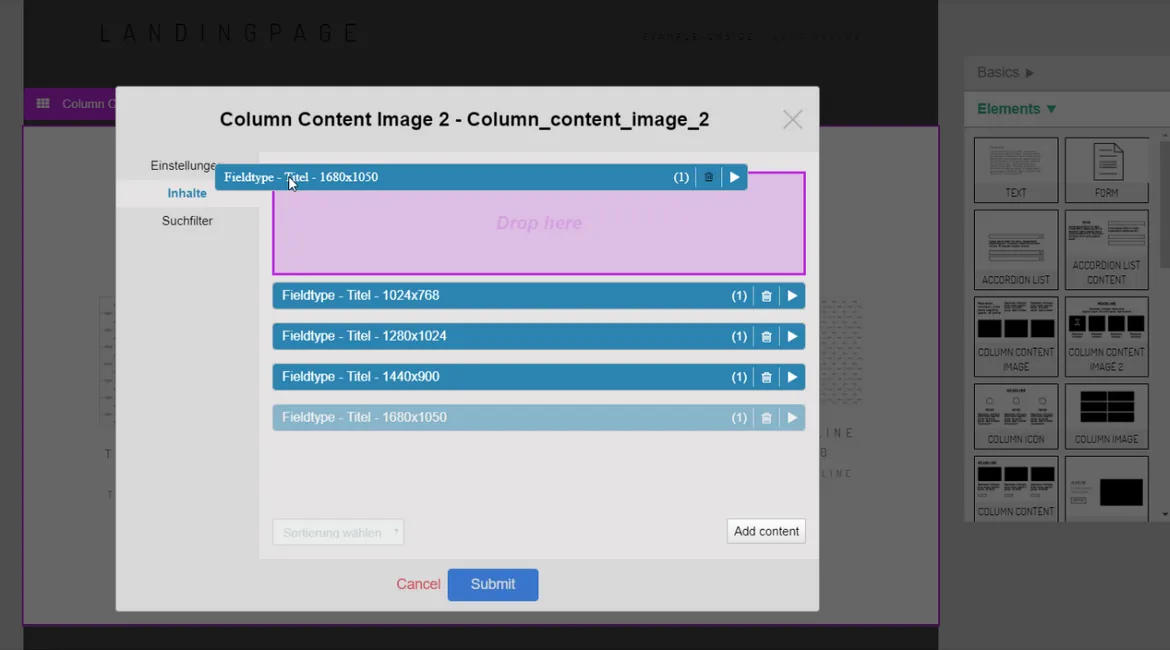Select Fieldtype - Titel - 1280x1024 row

pos(539,337)
